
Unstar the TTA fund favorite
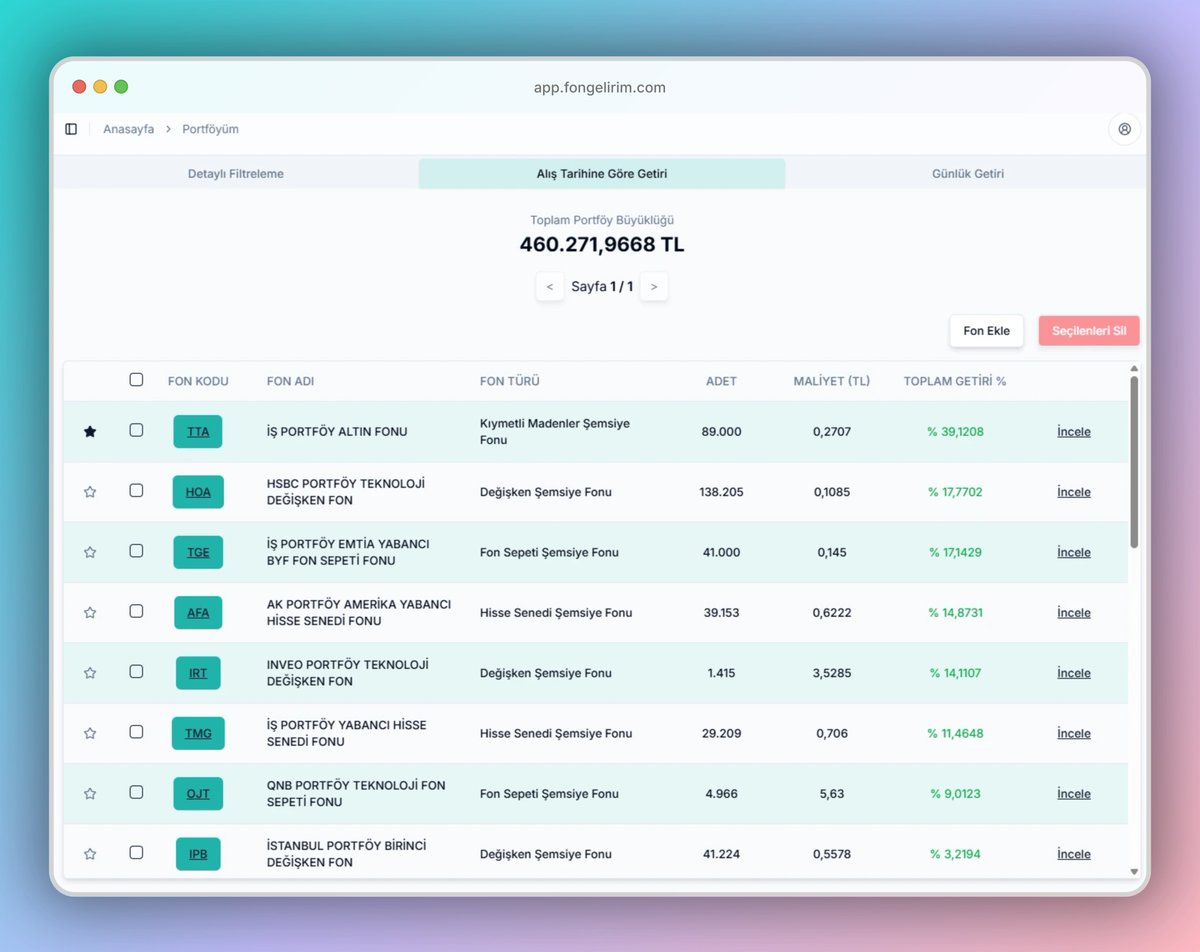click(90, 432)
